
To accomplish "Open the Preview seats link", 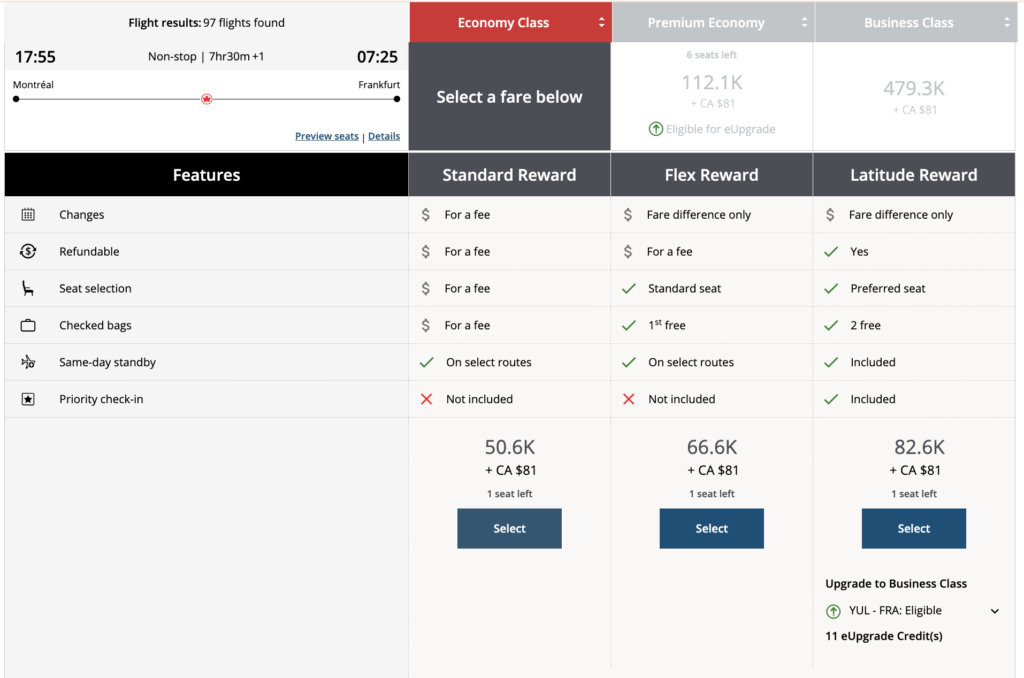I will pos(327,136).
